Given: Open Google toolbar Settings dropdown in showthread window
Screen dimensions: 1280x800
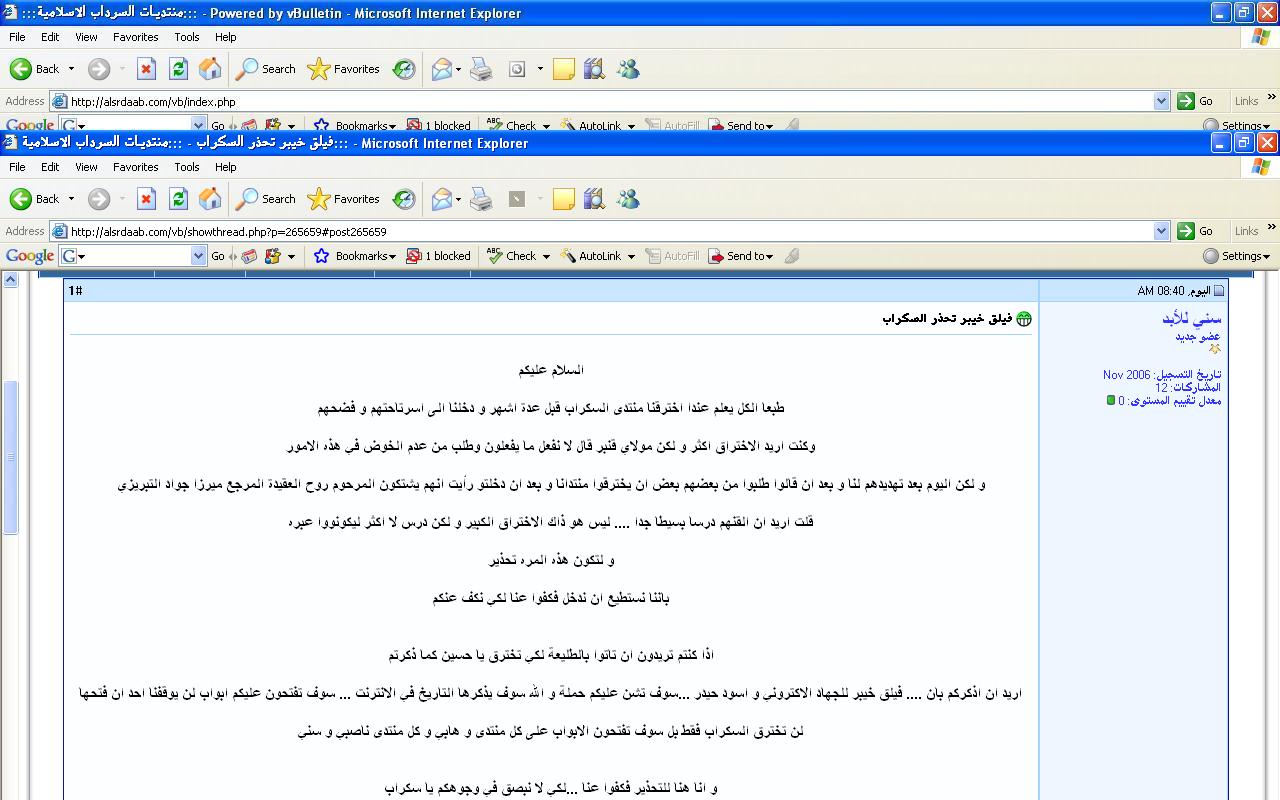Looking at the screenshot, I should point(1237,256).
